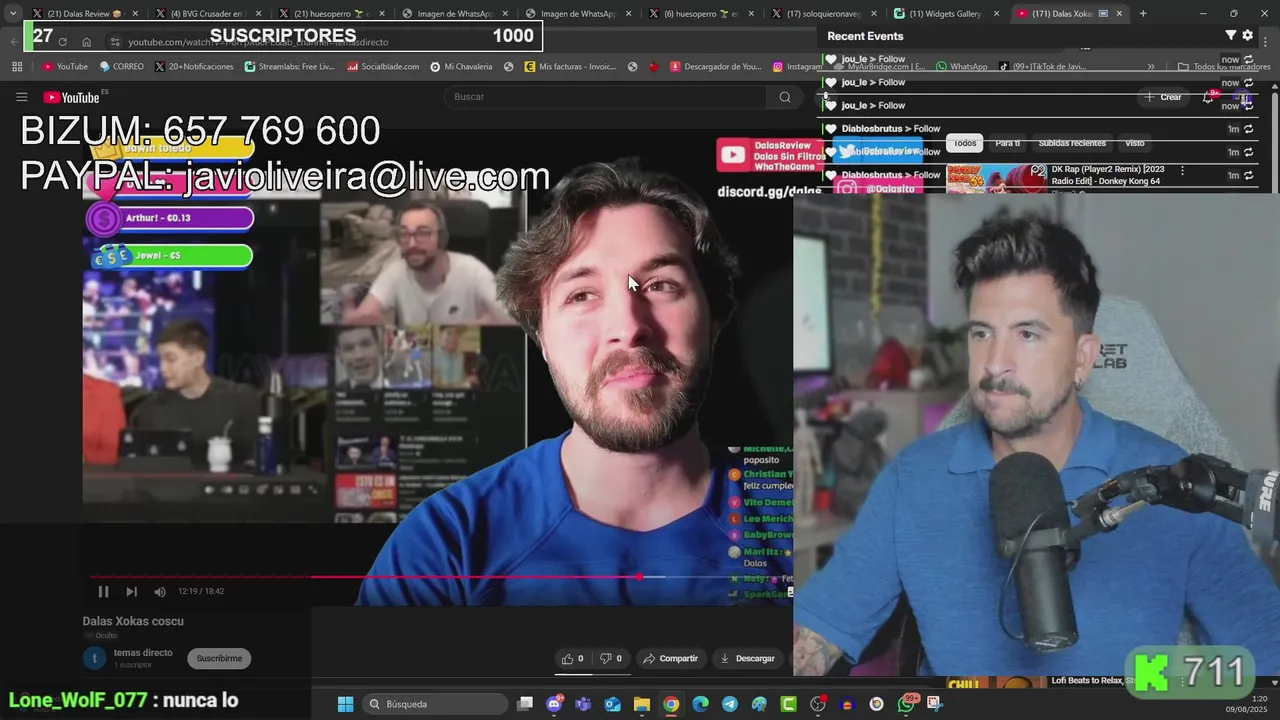
Task: Expand the hidden bookmarks overflow chevron
Action: click(x=1151, y=67)
